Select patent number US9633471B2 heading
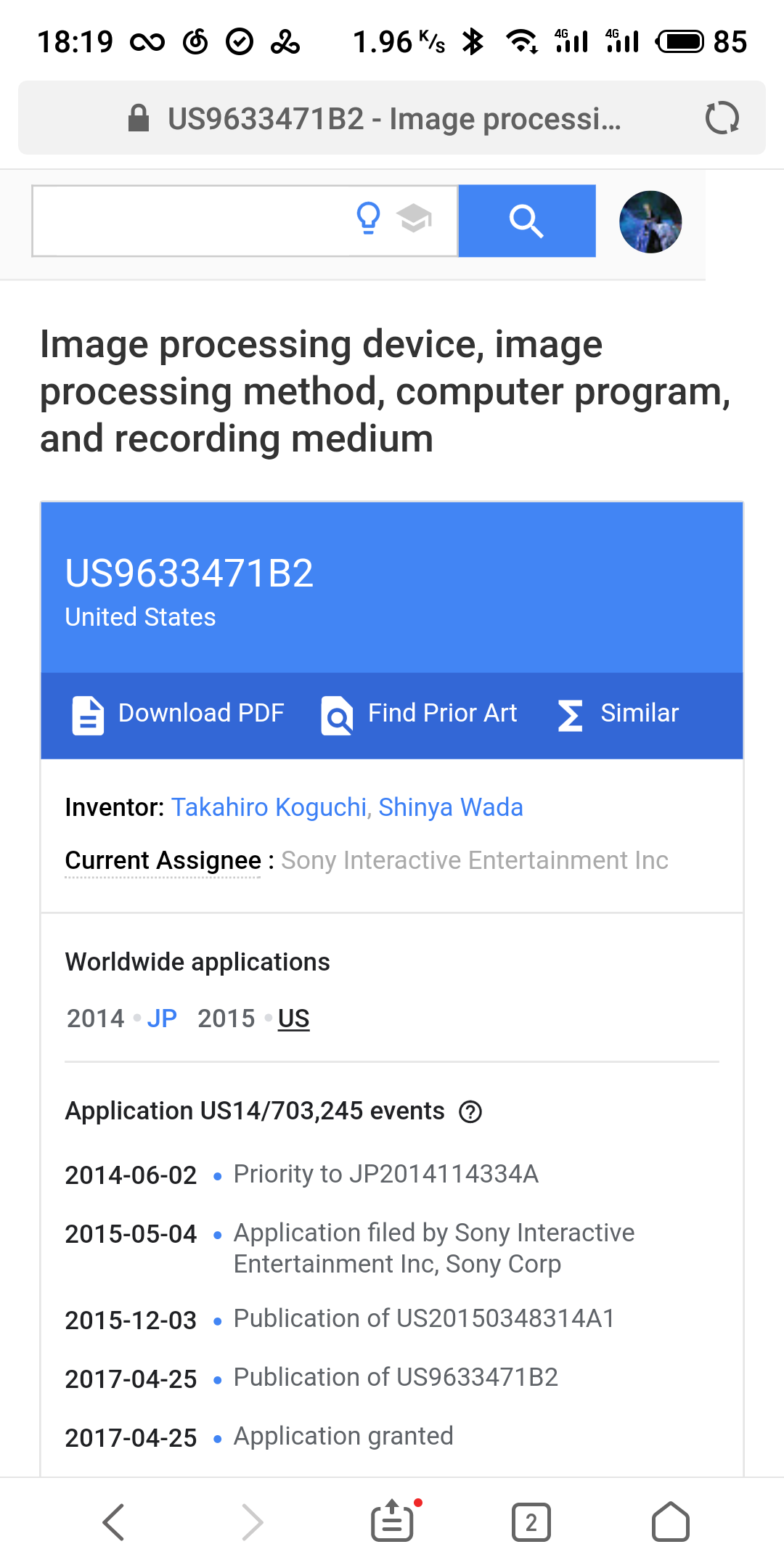Screen dimensions: 784x1568 tap(189, 573)
